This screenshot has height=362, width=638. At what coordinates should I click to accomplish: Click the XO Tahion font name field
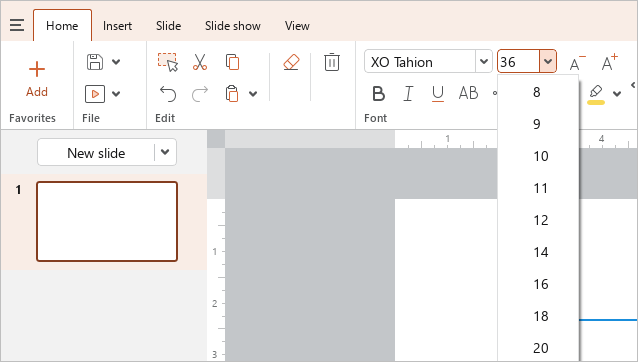click(420, 62)
